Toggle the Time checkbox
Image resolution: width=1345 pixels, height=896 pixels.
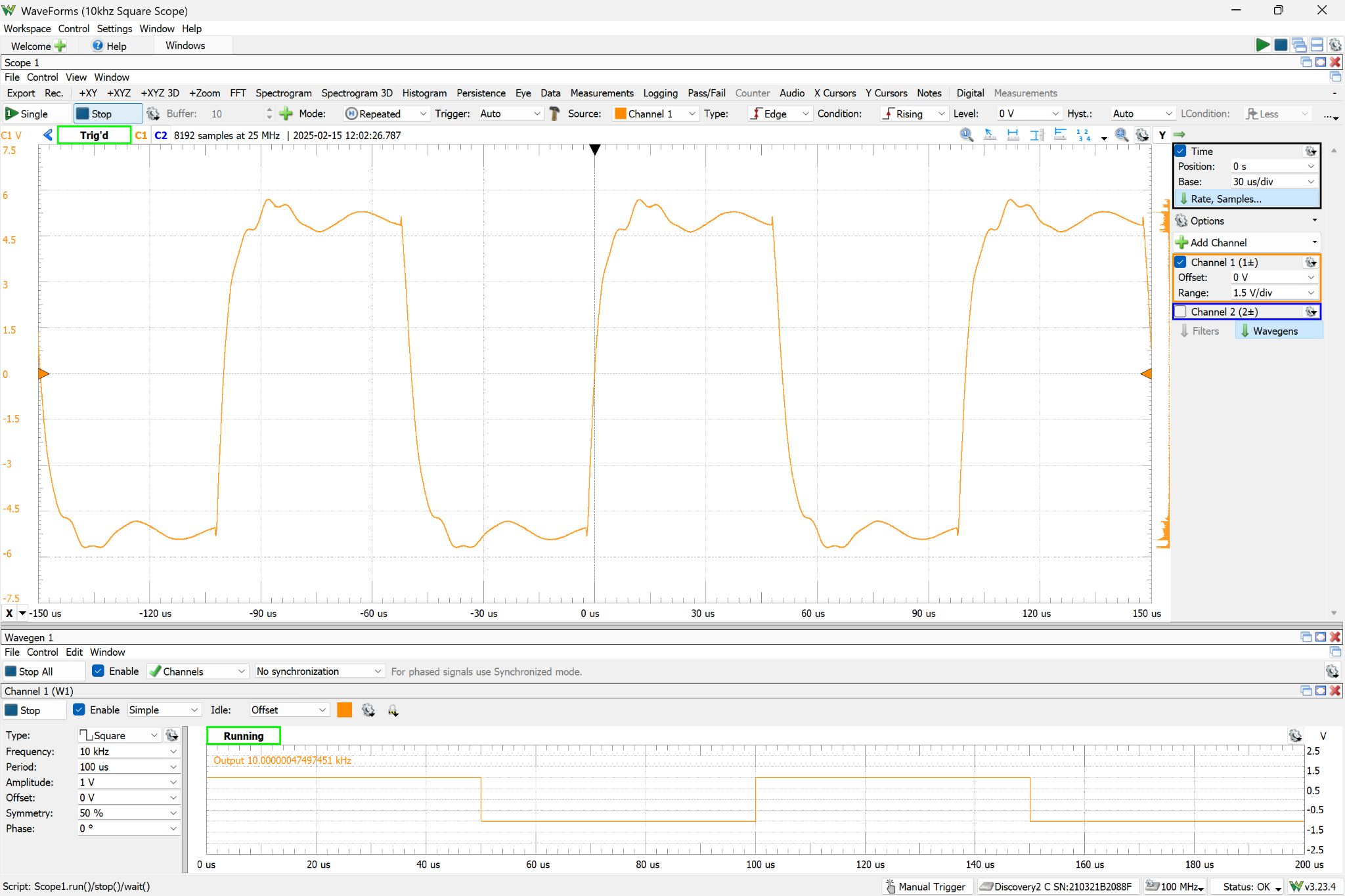[1181, 151]
